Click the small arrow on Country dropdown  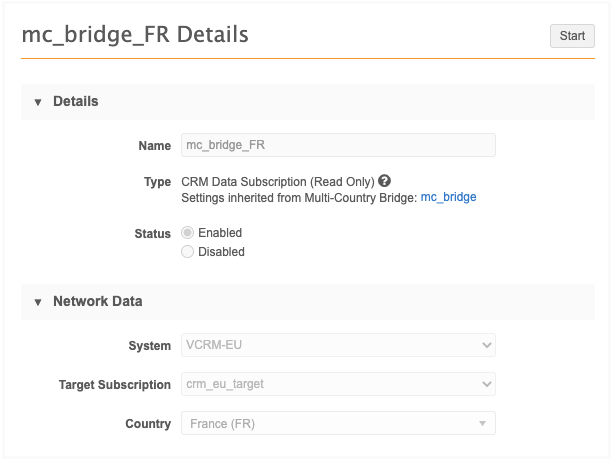tap(483, 424)
